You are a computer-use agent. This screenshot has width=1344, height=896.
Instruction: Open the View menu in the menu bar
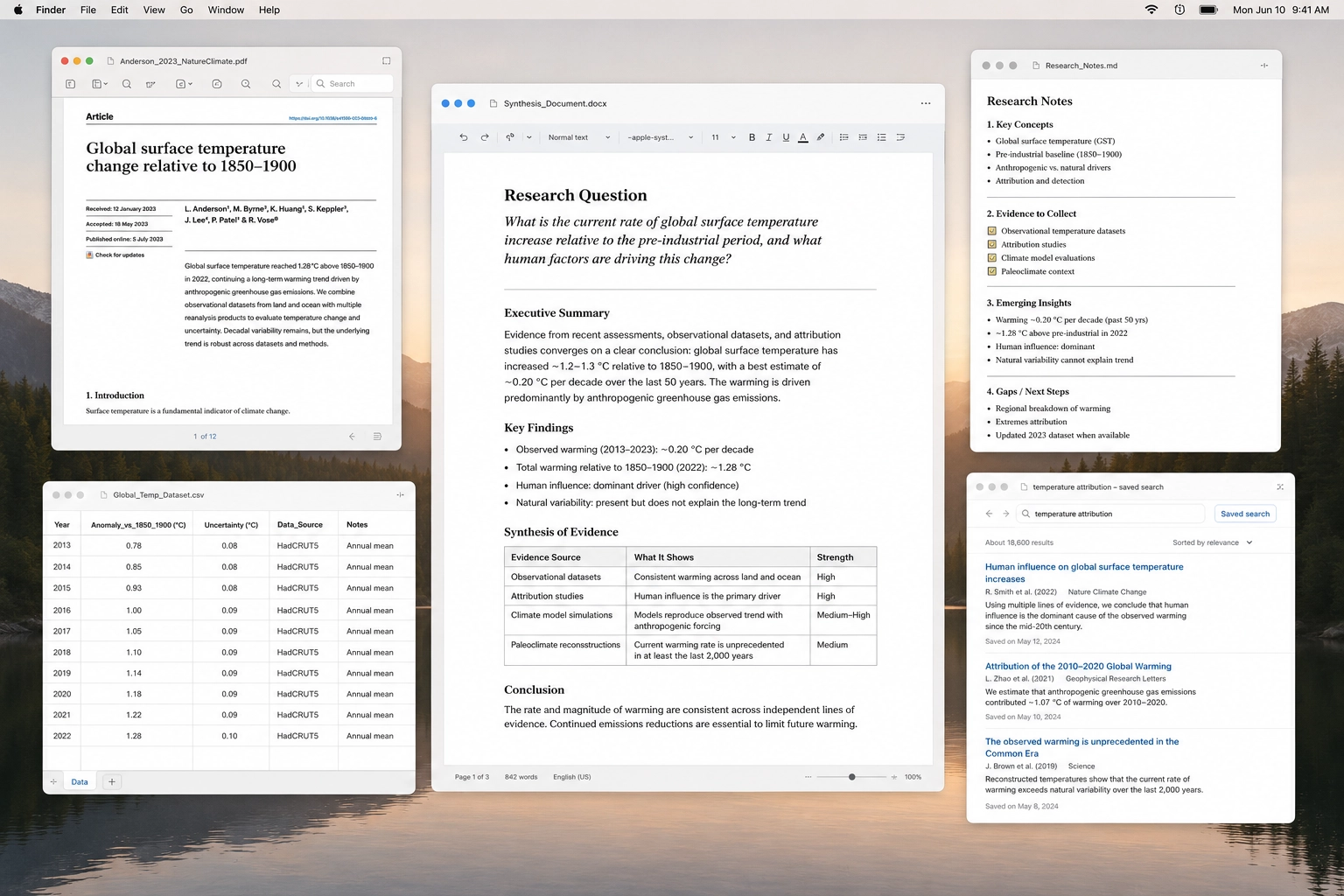point(154,10)
